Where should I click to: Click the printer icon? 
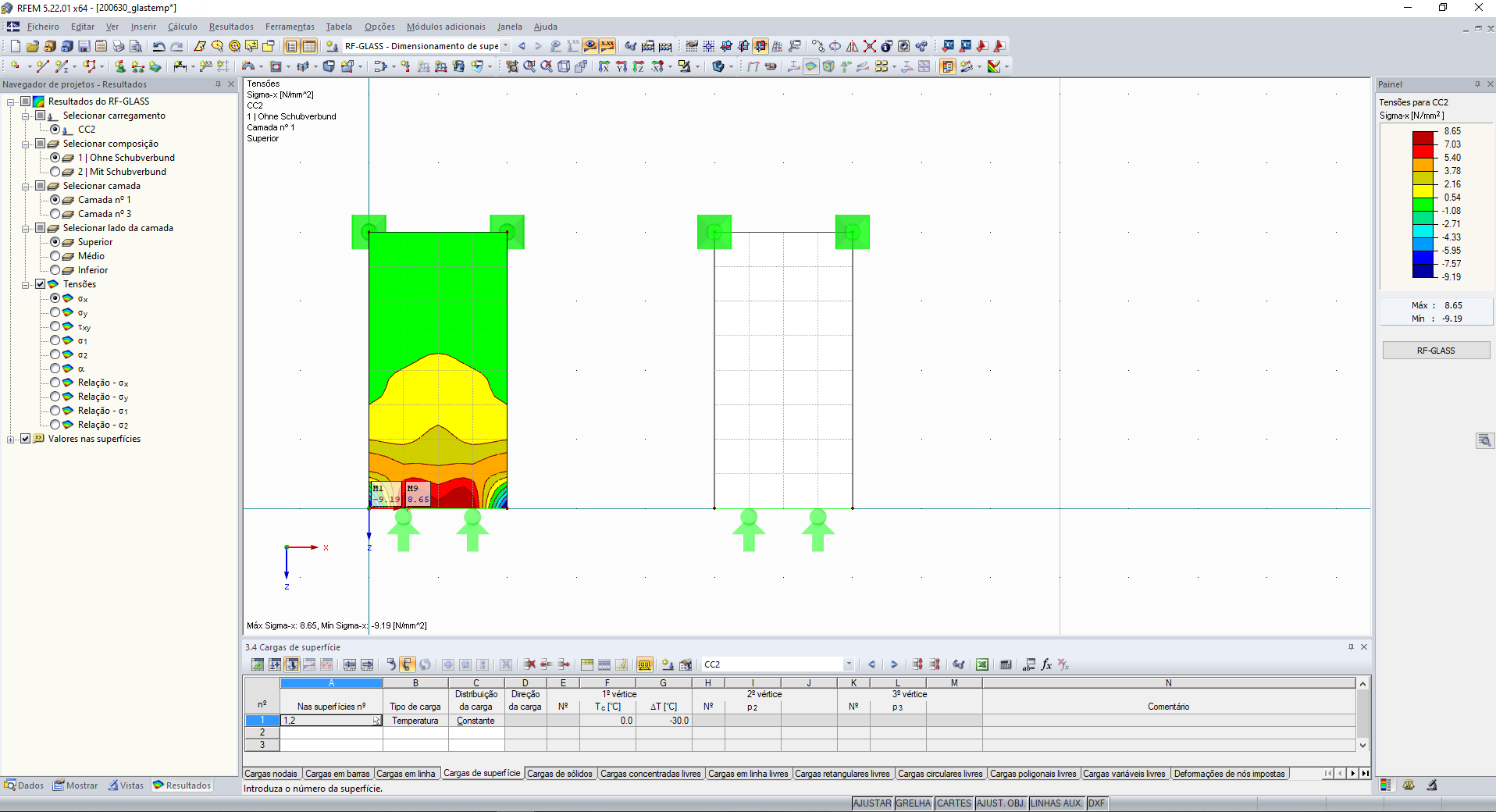coord(118,46)
